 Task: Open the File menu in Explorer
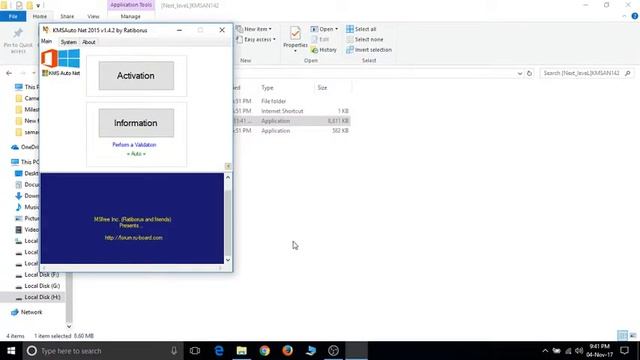[x=13, y=16]
